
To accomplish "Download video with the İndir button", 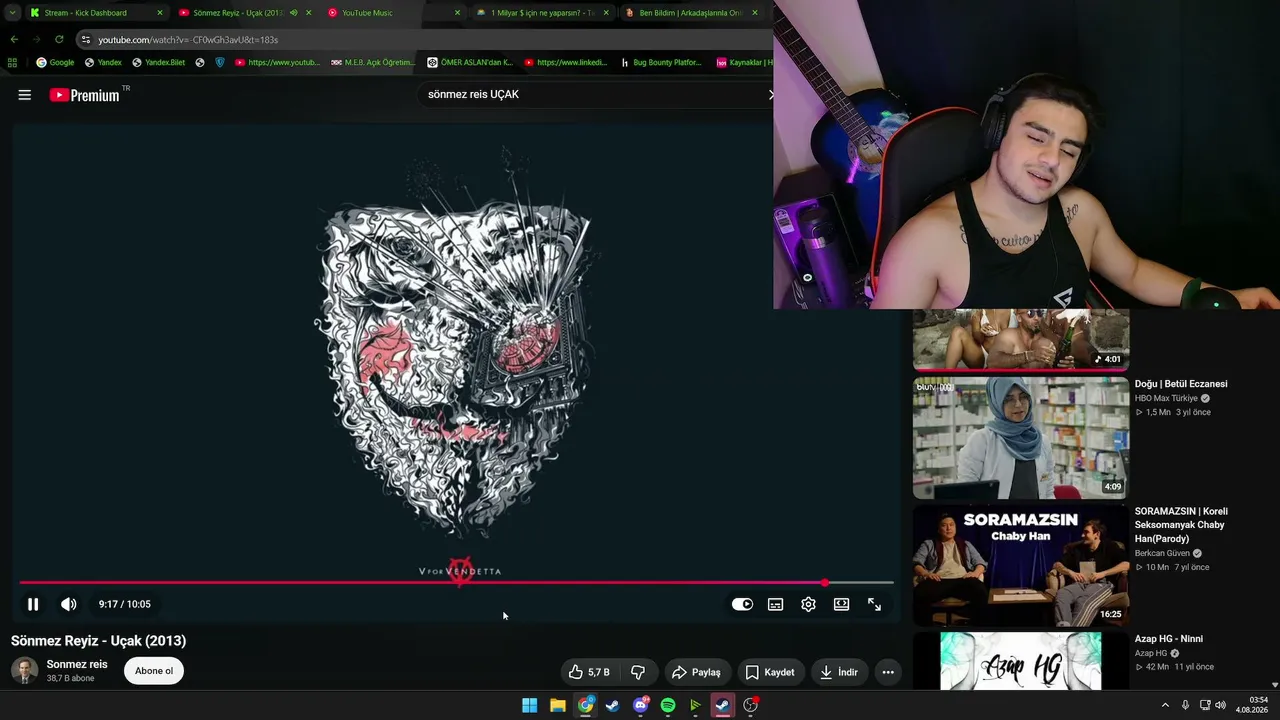I will click(x=839, y=672).
